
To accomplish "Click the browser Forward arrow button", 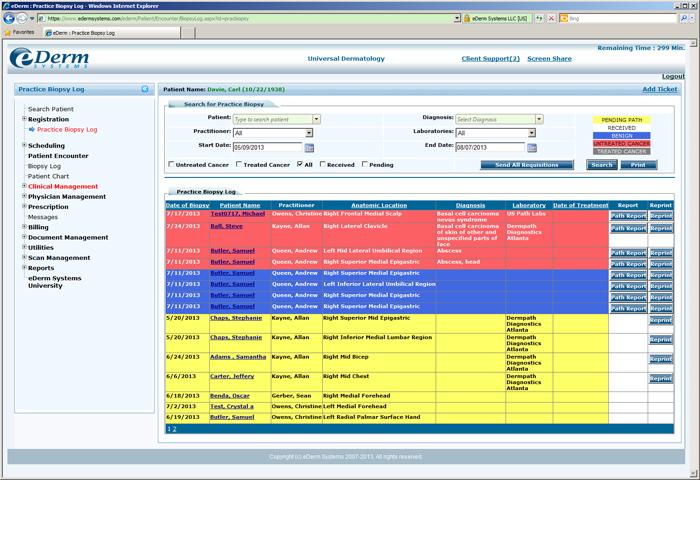I will click(x=21, y=18).
